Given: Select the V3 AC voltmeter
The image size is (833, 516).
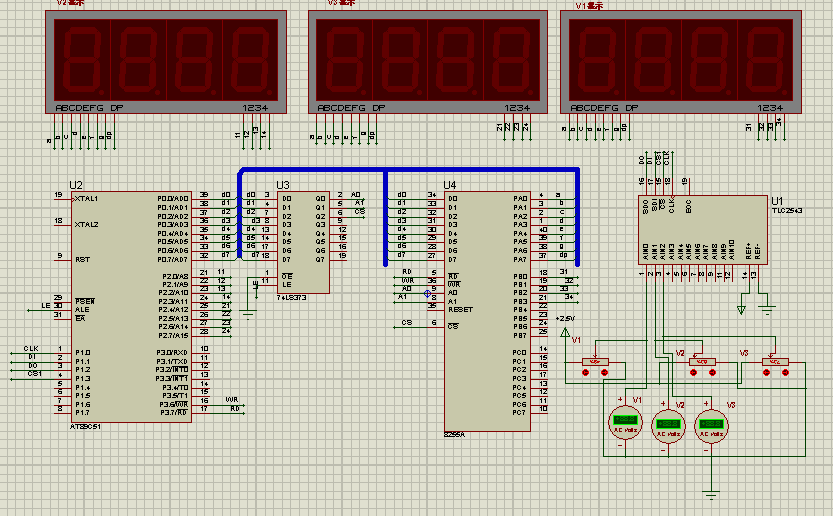Looking at the screenshot, I should (711, 427).
